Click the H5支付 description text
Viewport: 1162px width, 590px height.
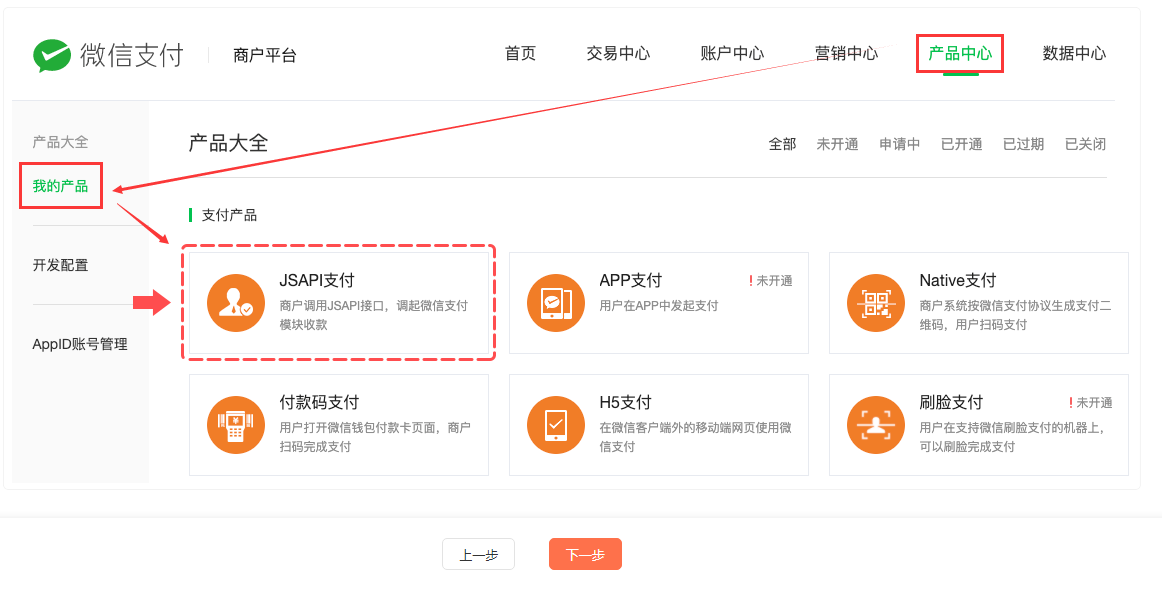point(695,437)
